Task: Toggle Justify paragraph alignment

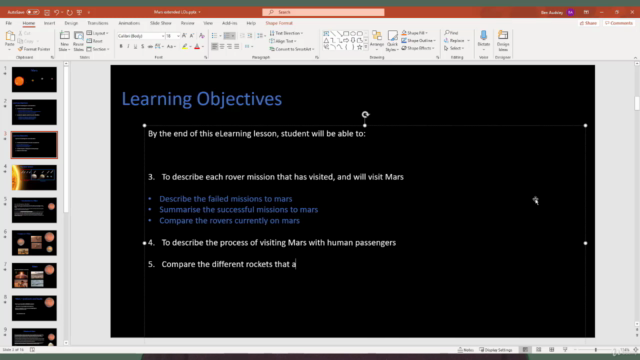Action: click(237, 47)
